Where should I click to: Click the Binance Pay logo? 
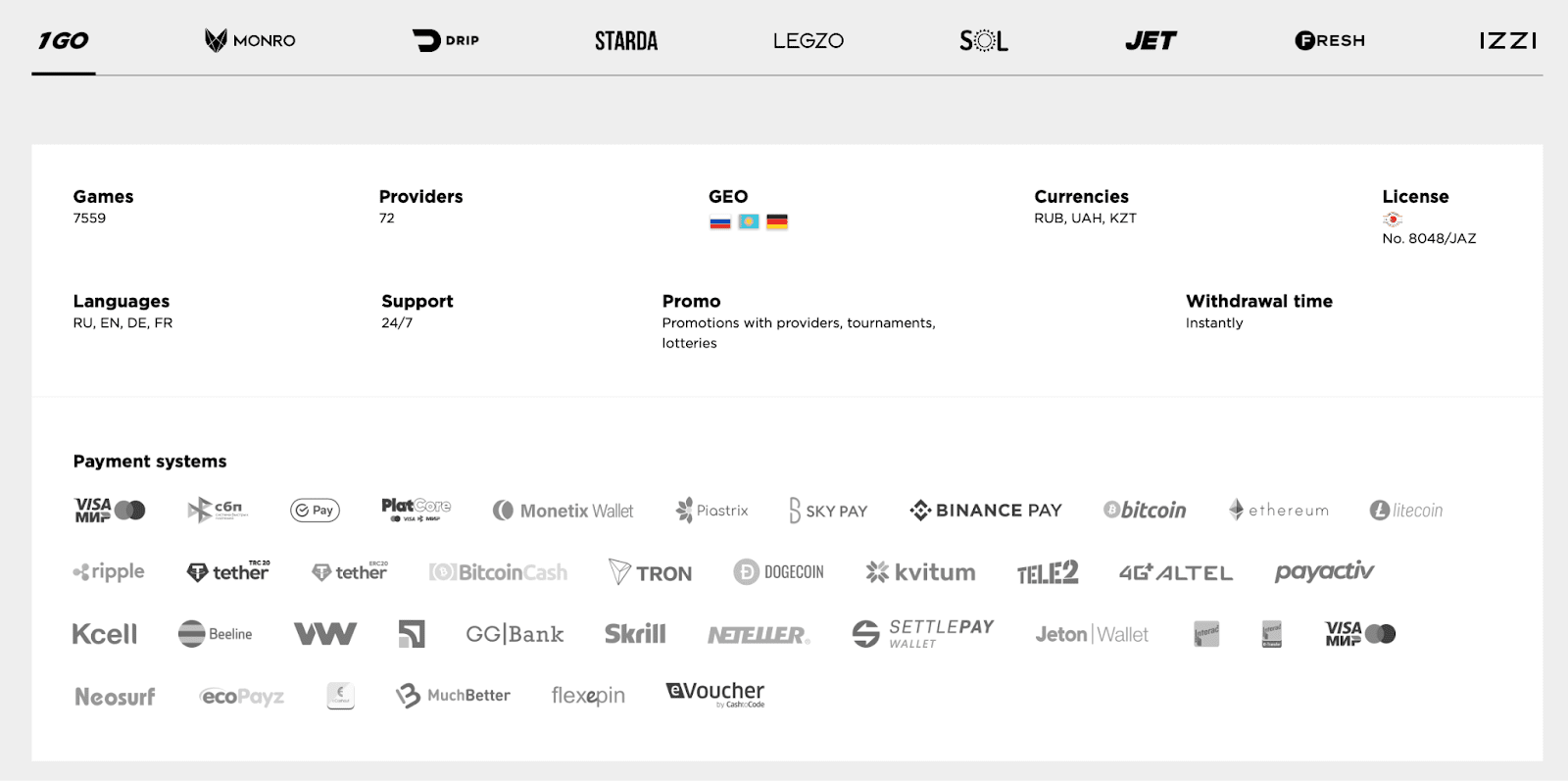(986, 511)
